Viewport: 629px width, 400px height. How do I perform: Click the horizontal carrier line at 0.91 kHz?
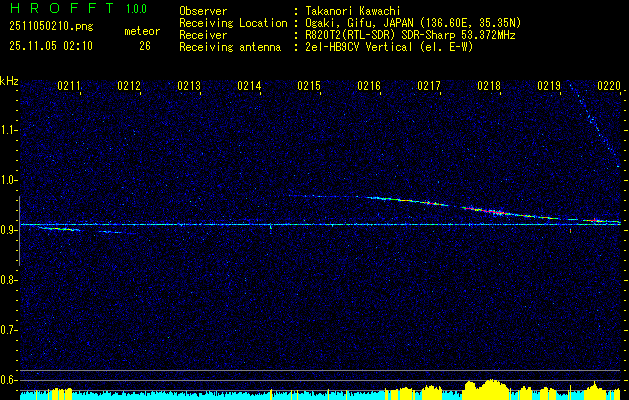click(x=320, y=225)
